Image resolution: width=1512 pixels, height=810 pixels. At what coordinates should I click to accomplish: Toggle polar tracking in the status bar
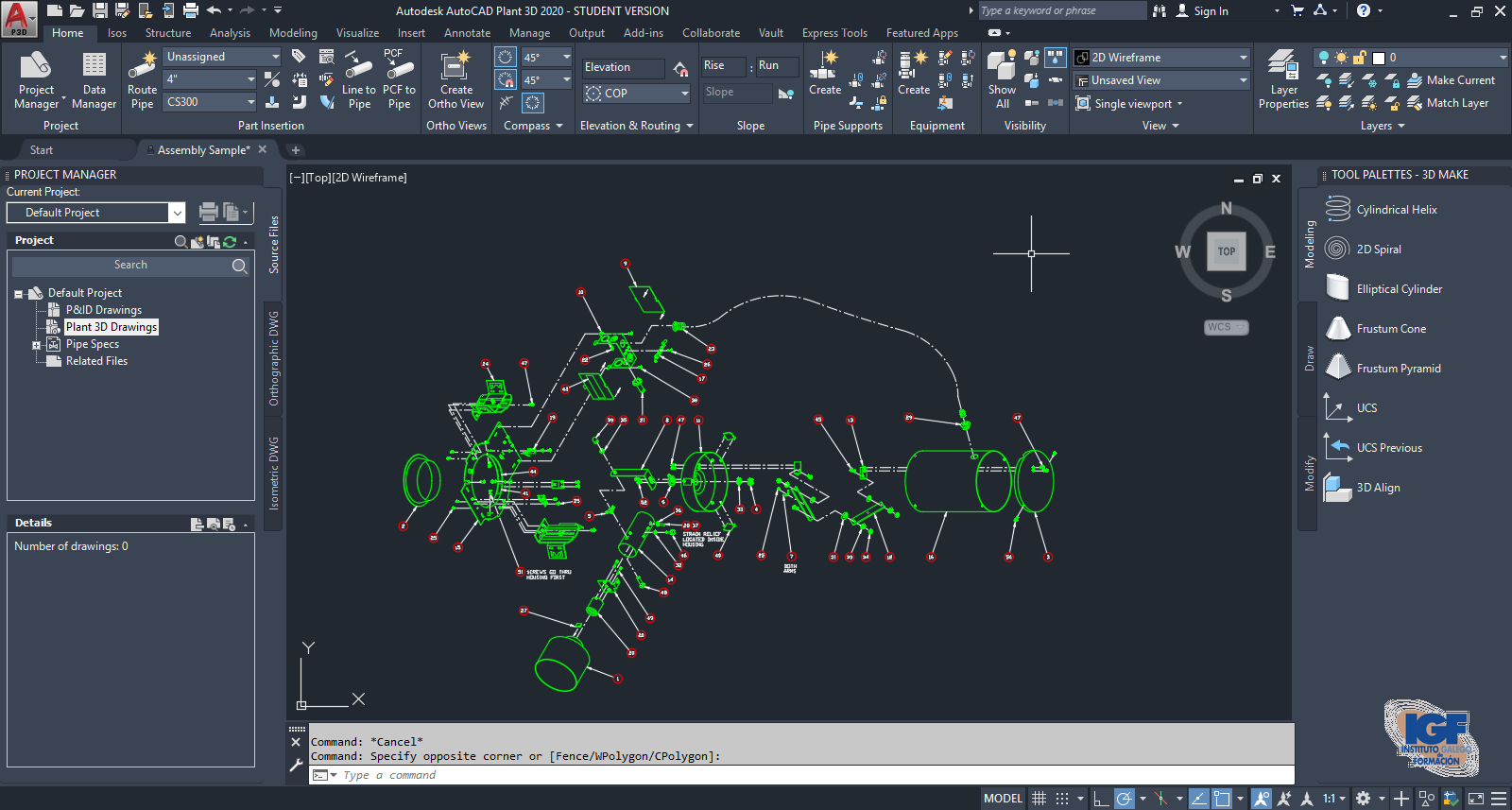pyautogui.click(x=1124, y=799)
